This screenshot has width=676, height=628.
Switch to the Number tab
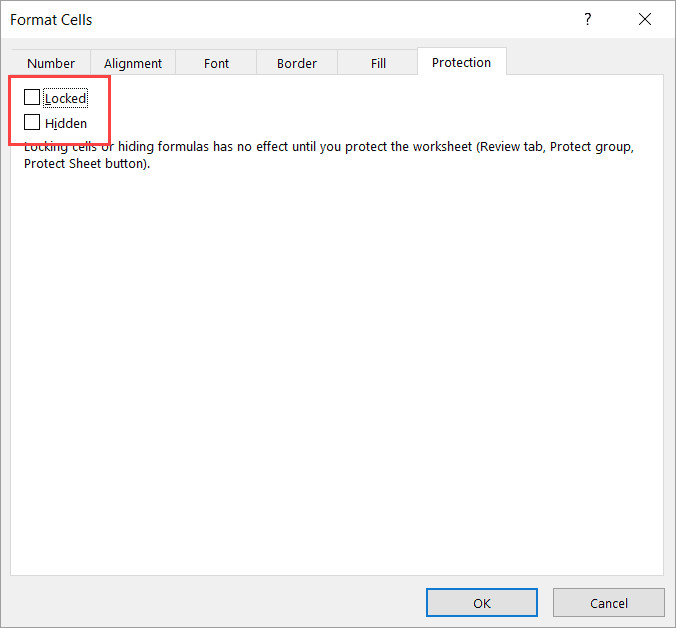[51, 63]
